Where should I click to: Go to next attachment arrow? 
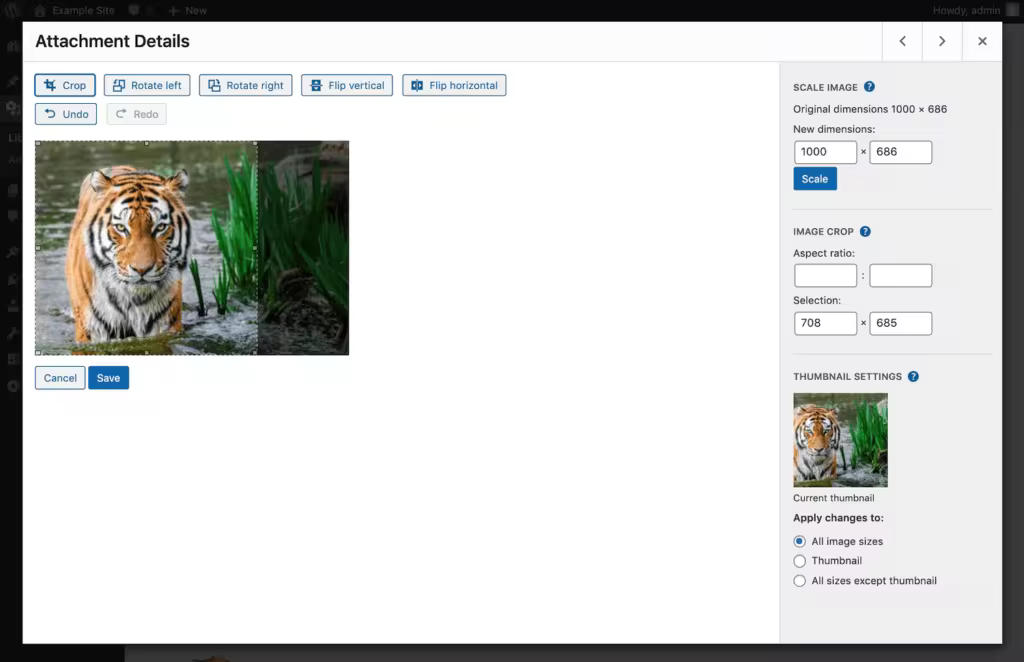942,41
